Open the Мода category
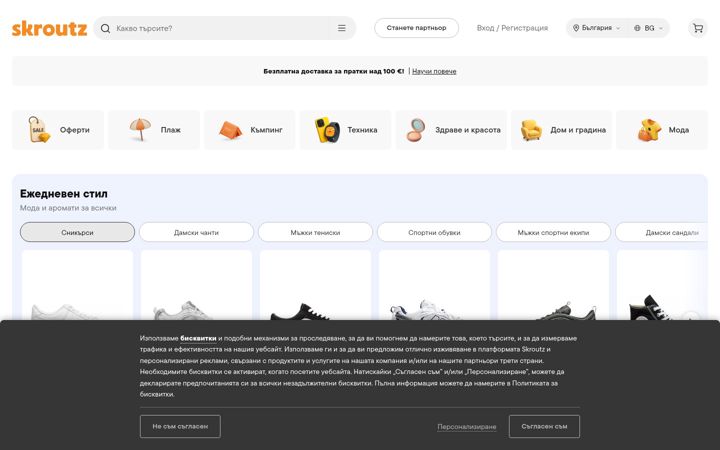 click(662, 130)
